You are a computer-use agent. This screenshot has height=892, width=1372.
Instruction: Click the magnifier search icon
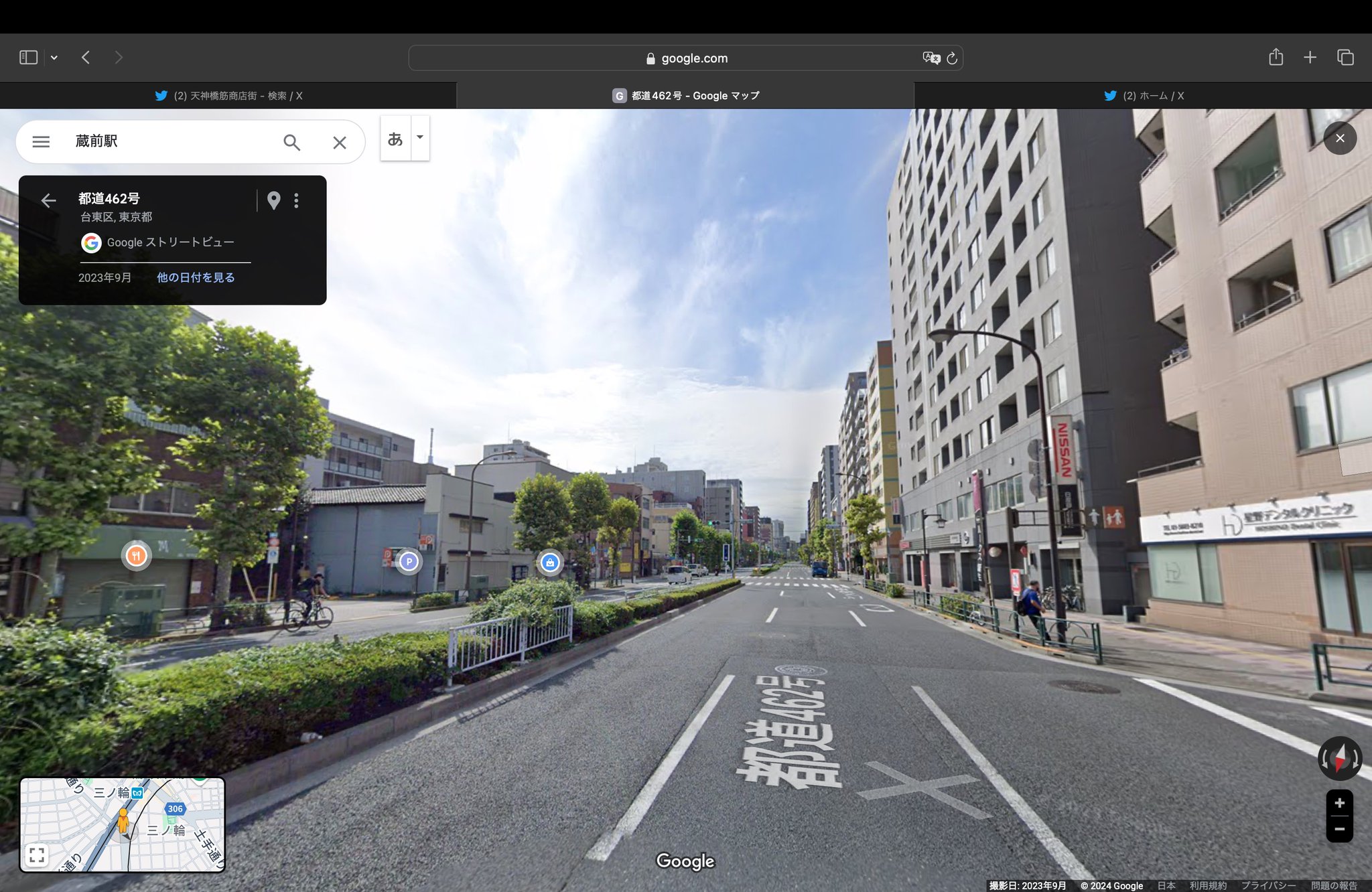[x=291, y=142]
